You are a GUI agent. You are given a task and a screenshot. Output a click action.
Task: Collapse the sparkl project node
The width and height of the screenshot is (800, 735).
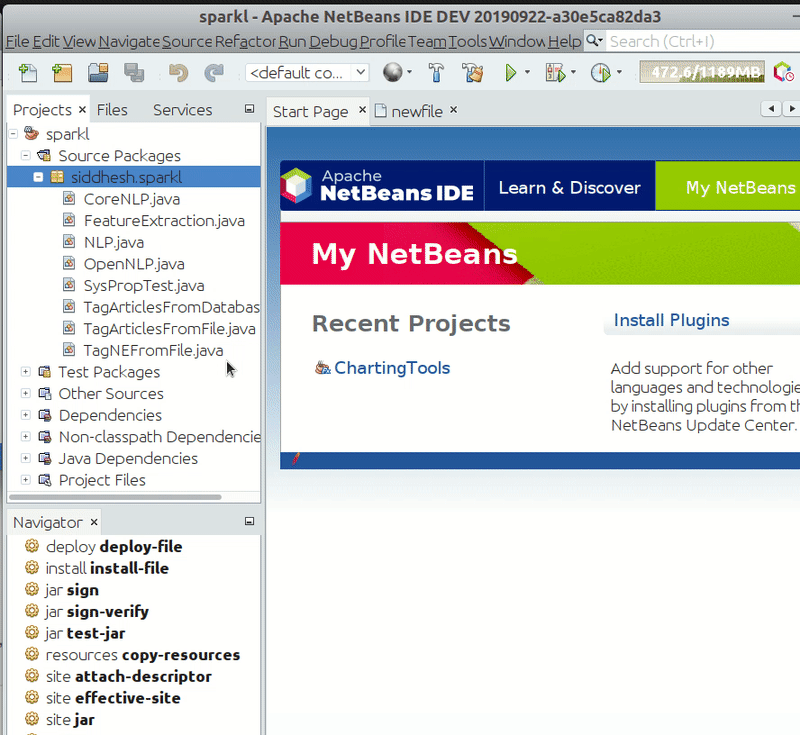point(13,134)
